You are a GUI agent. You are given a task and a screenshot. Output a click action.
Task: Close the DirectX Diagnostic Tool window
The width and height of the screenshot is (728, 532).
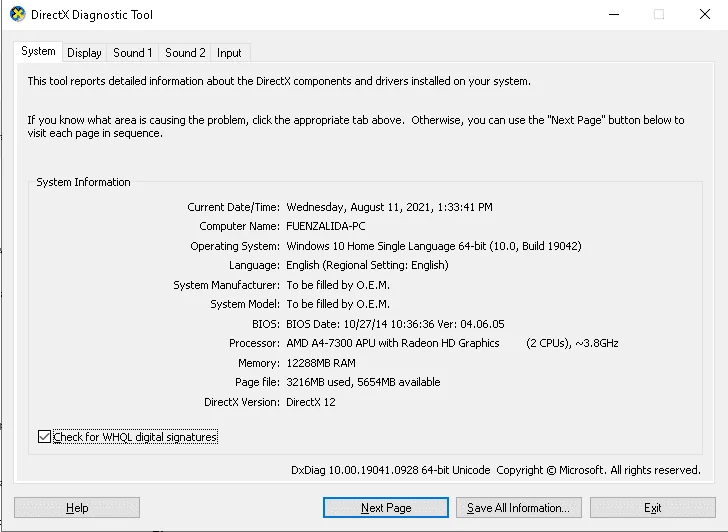coord(705,14)
